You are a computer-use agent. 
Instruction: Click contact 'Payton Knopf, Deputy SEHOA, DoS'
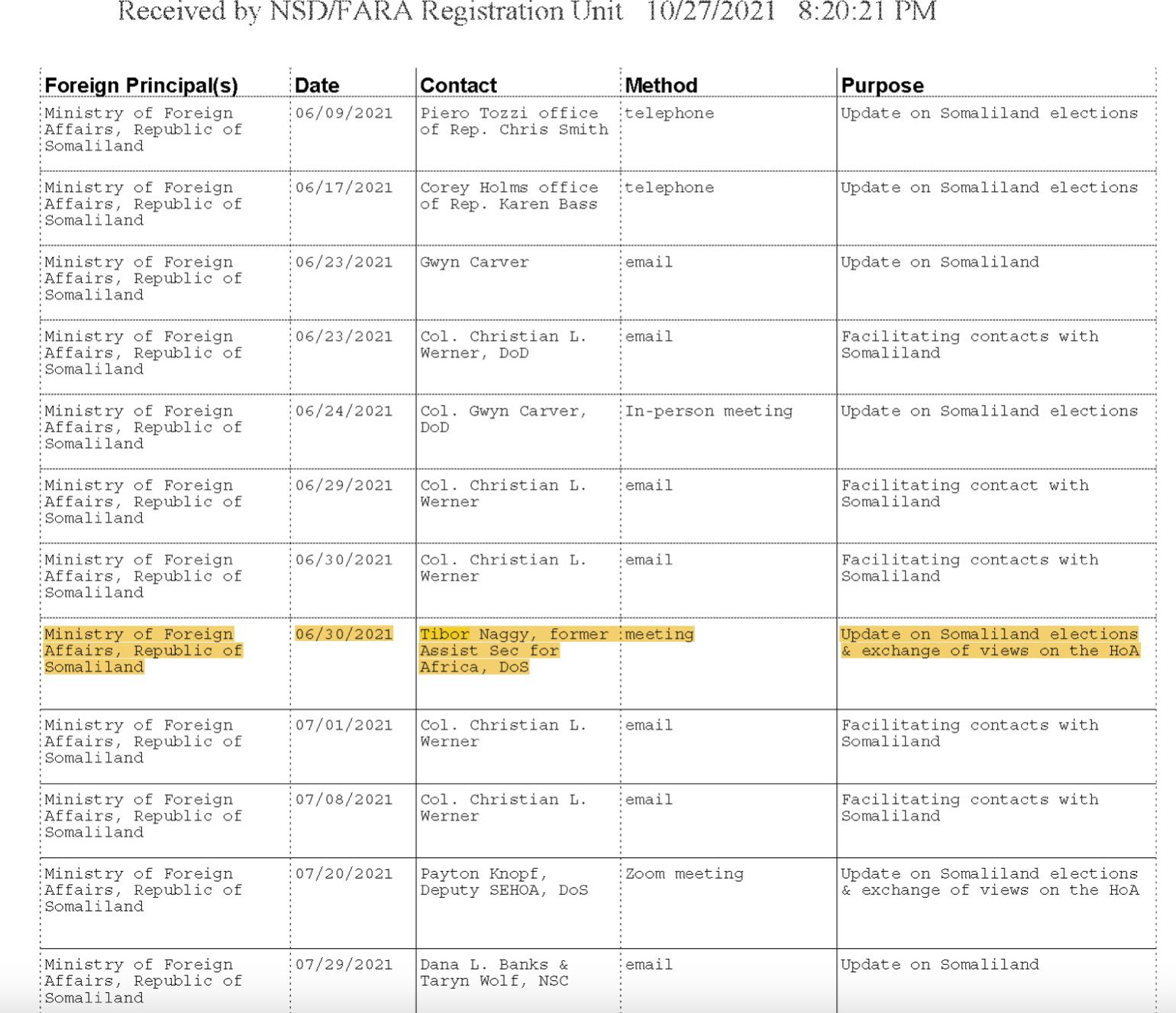504,882
